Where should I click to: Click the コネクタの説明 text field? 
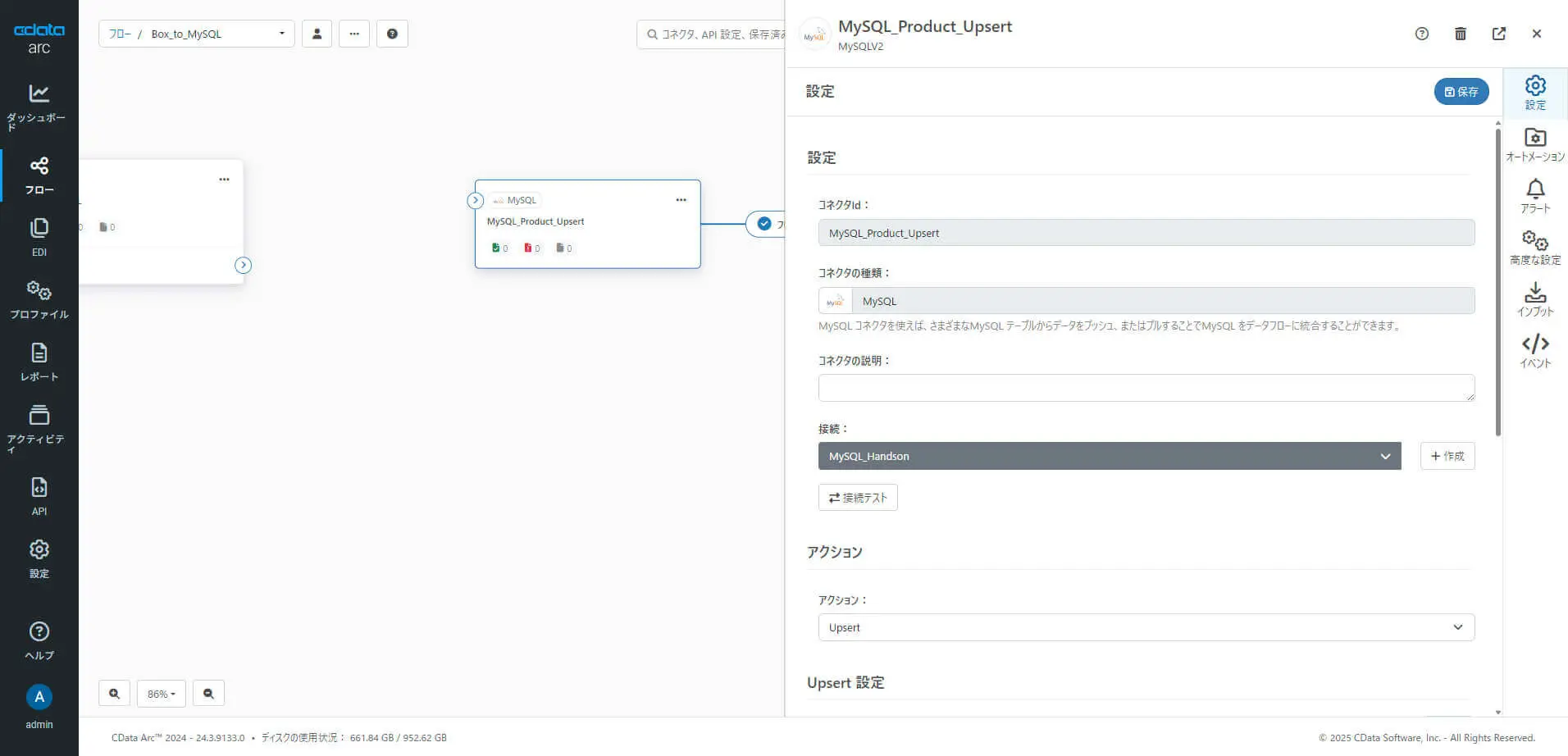point(1146,388)
